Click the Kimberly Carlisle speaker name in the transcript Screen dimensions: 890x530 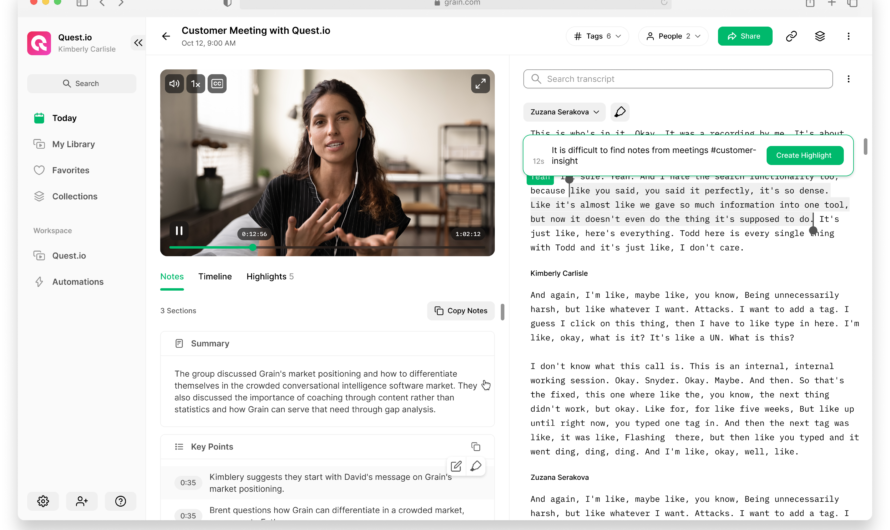(559, 274)
